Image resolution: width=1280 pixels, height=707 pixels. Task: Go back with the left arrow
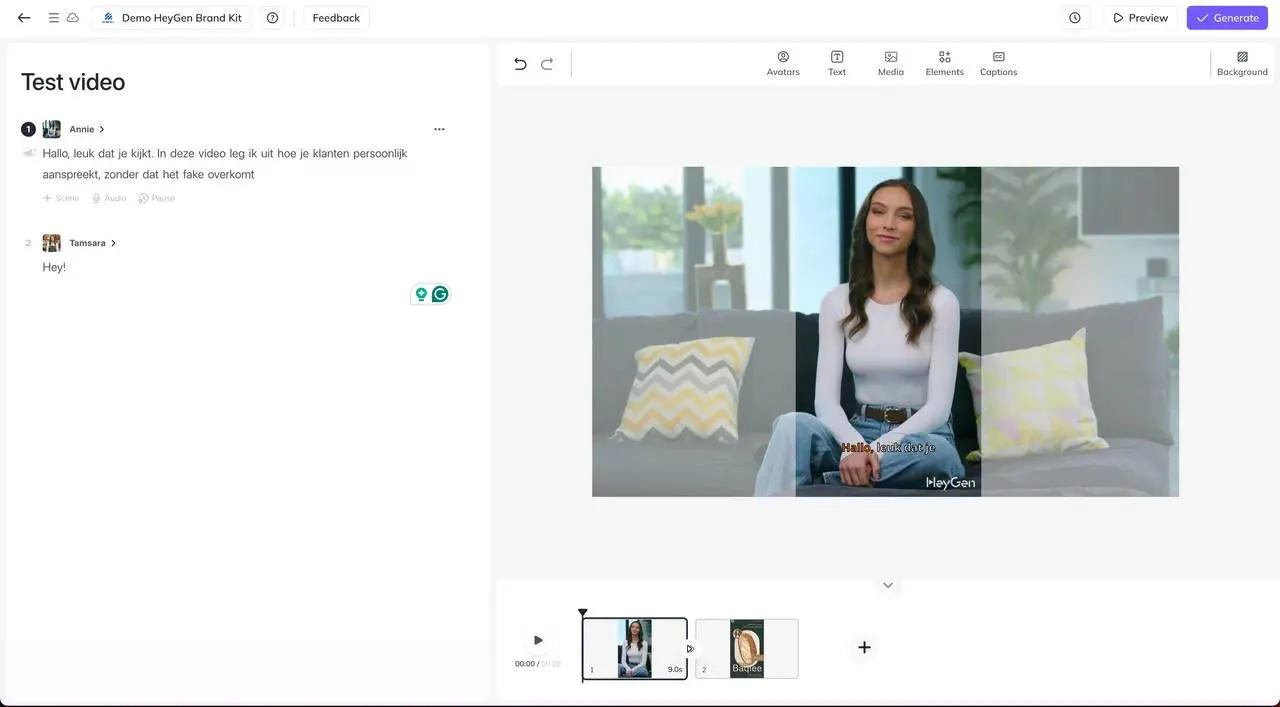point(24,18)
